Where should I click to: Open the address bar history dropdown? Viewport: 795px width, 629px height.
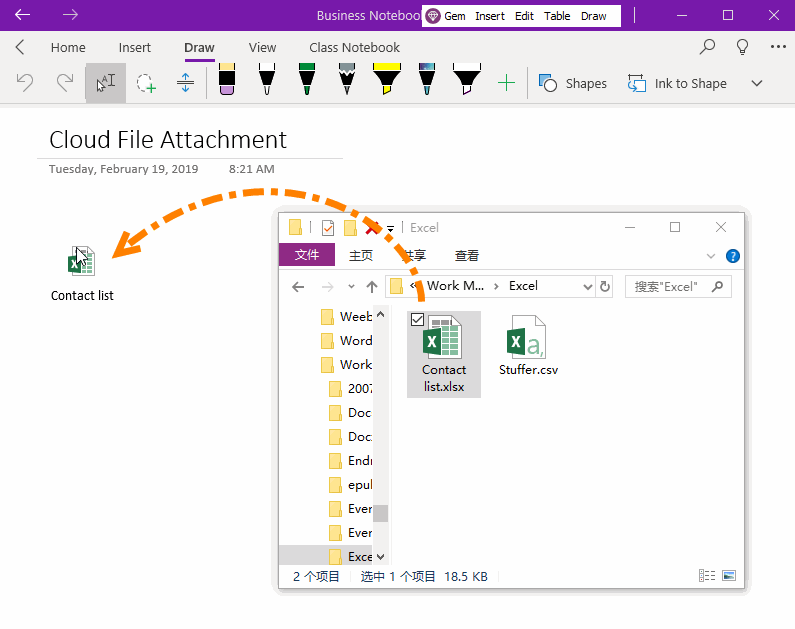point(588,287)
